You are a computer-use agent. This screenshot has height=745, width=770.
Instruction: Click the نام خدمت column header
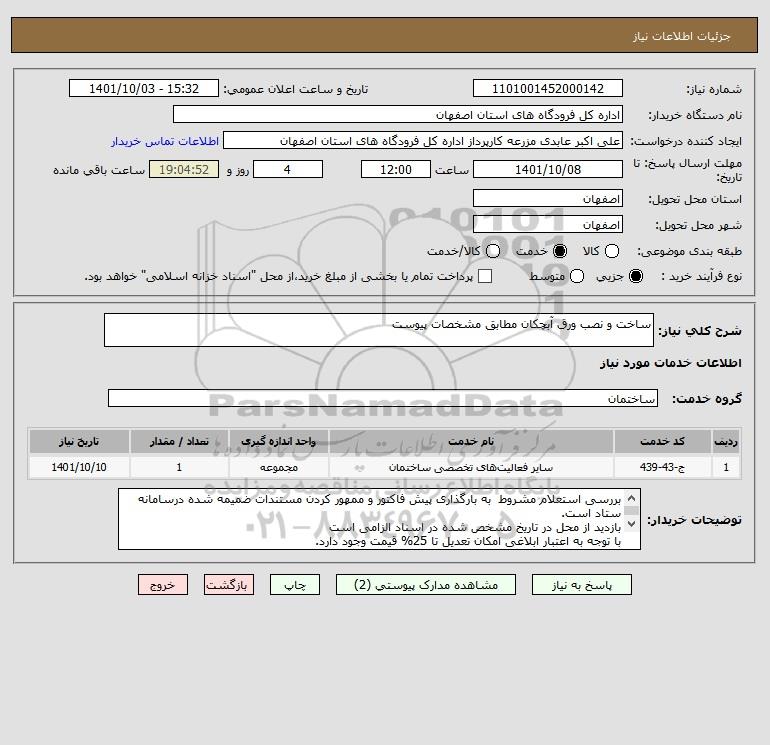[x=471, y=441]
